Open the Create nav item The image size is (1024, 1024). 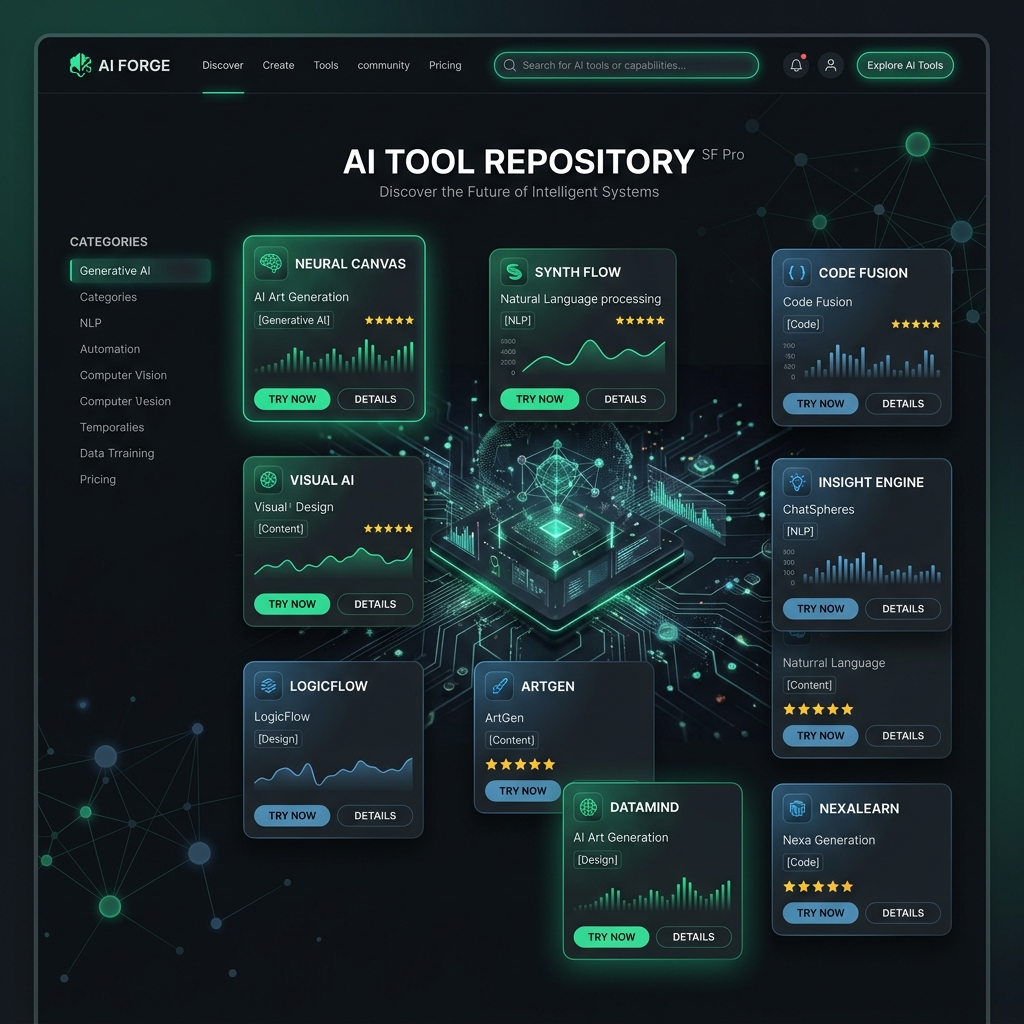(x=278, y=65)
